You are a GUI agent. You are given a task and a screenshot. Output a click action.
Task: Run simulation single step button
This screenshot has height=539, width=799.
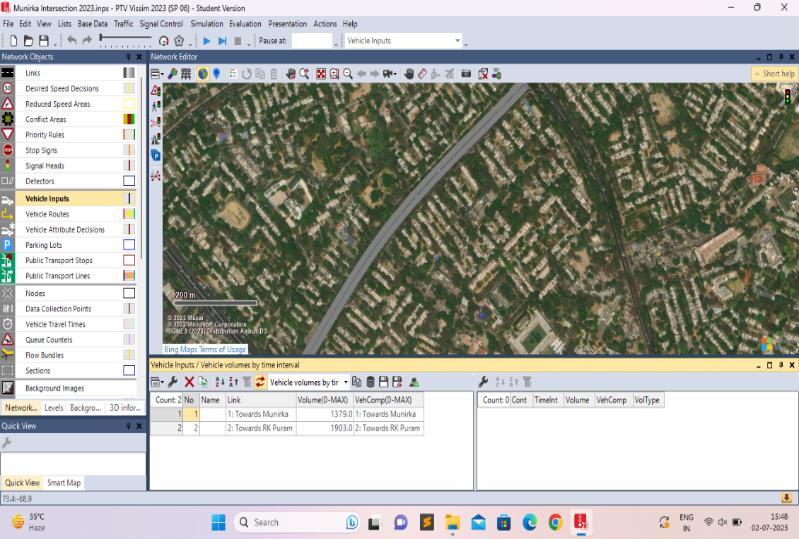click(x=222, y=41)
